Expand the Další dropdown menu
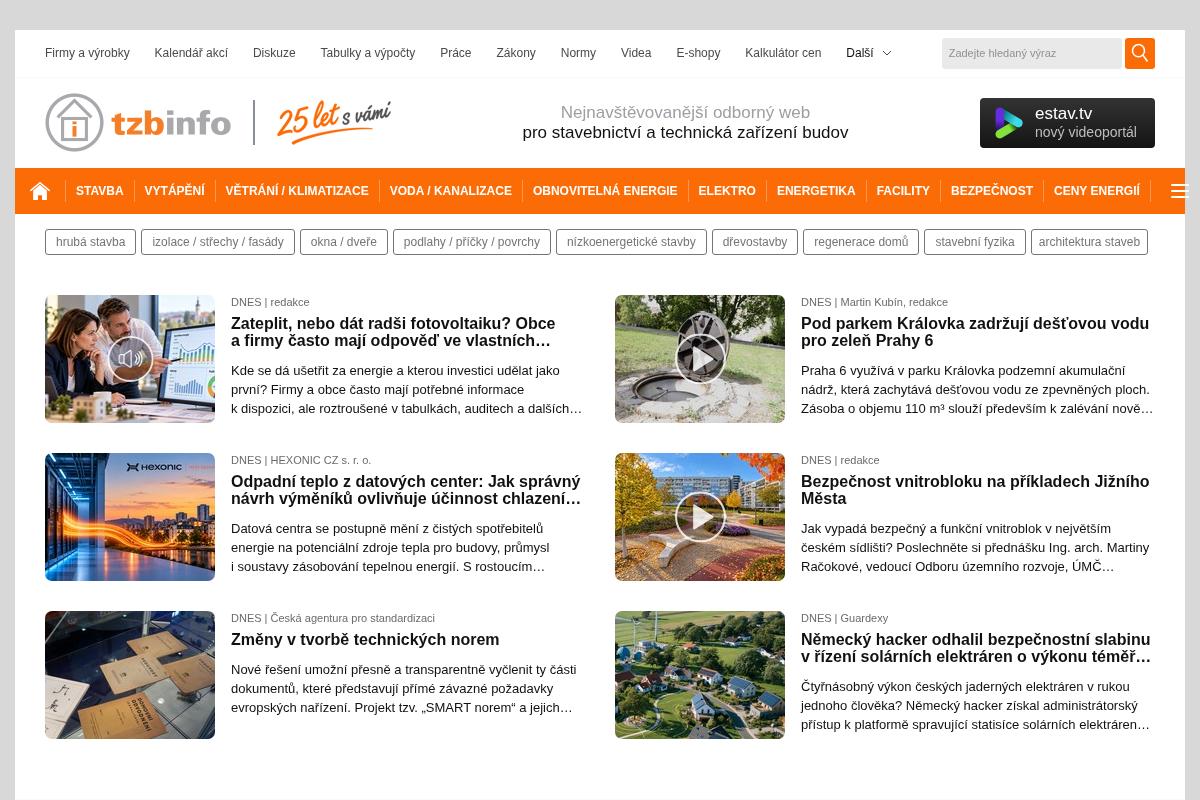The width and height of the screenshot is (1200, 800). pos(868,53)
